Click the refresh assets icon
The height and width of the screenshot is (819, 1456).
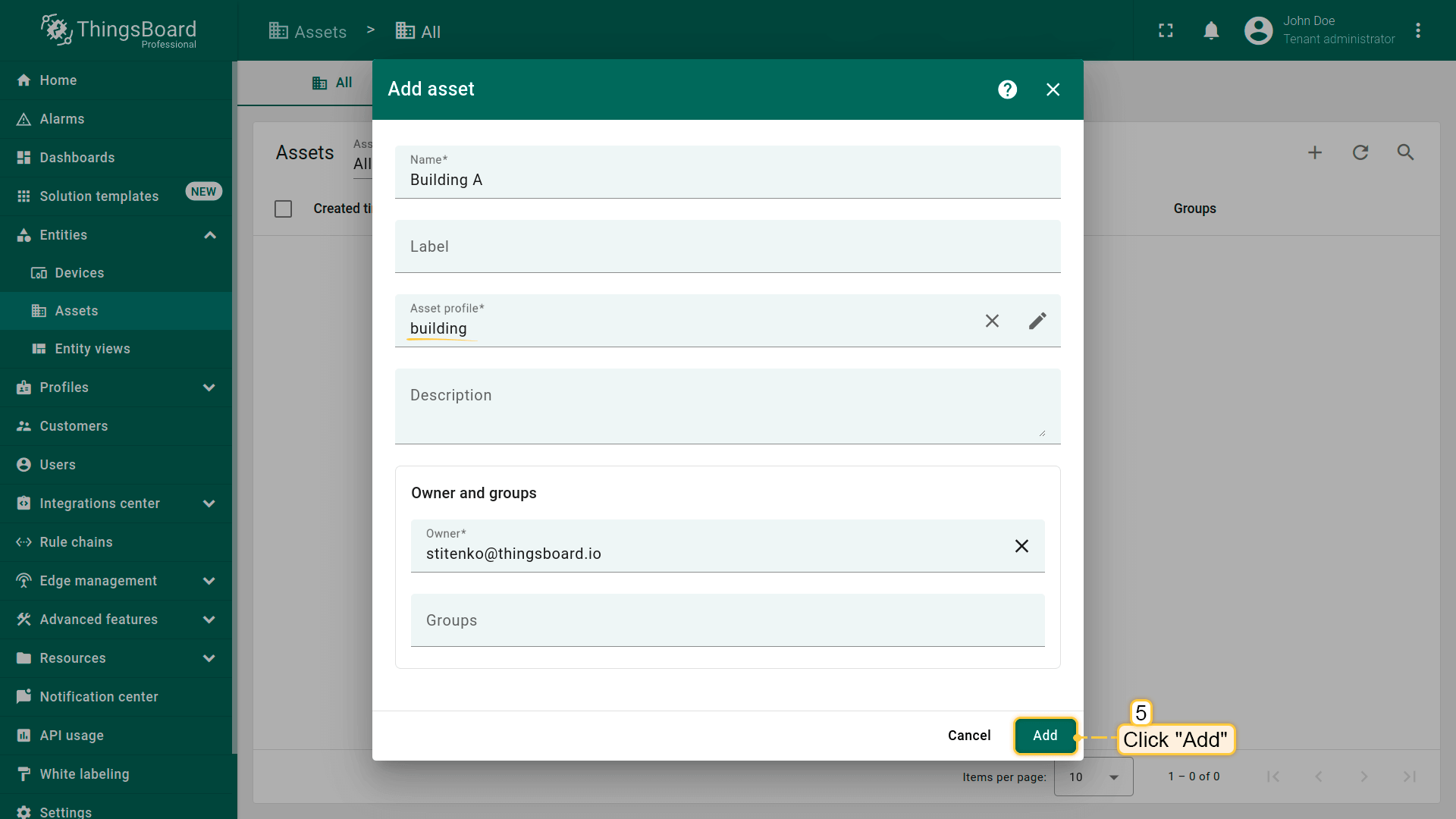tap(1360, 152)
